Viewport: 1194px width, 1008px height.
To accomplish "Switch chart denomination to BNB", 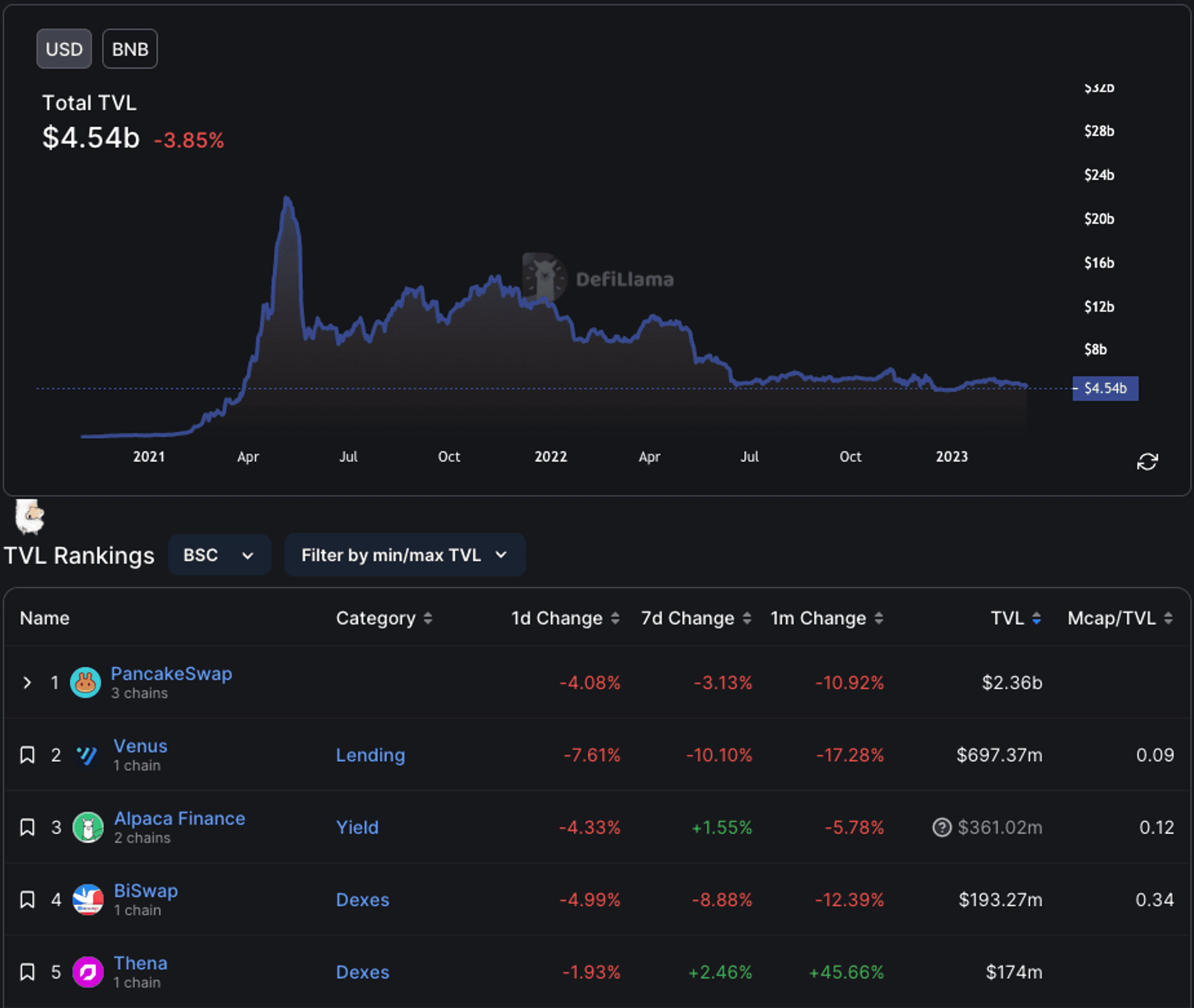I will pos(130,49).
